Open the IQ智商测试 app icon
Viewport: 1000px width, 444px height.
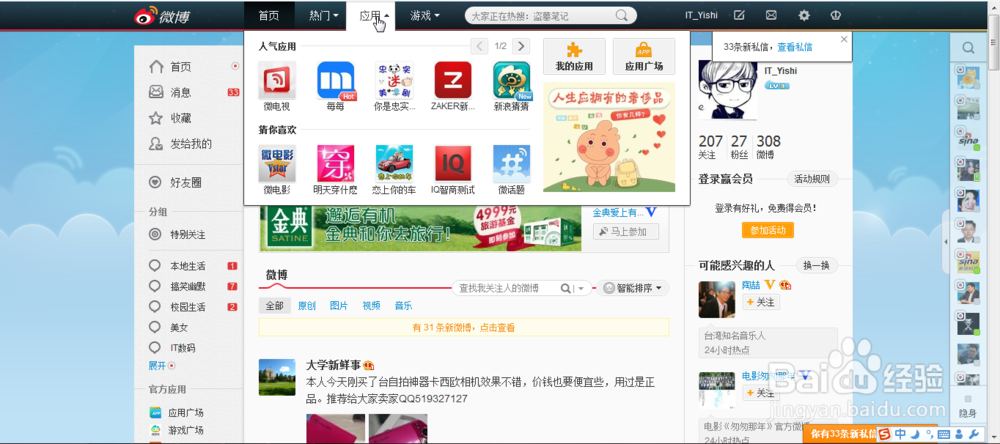[x=453, y=163]
